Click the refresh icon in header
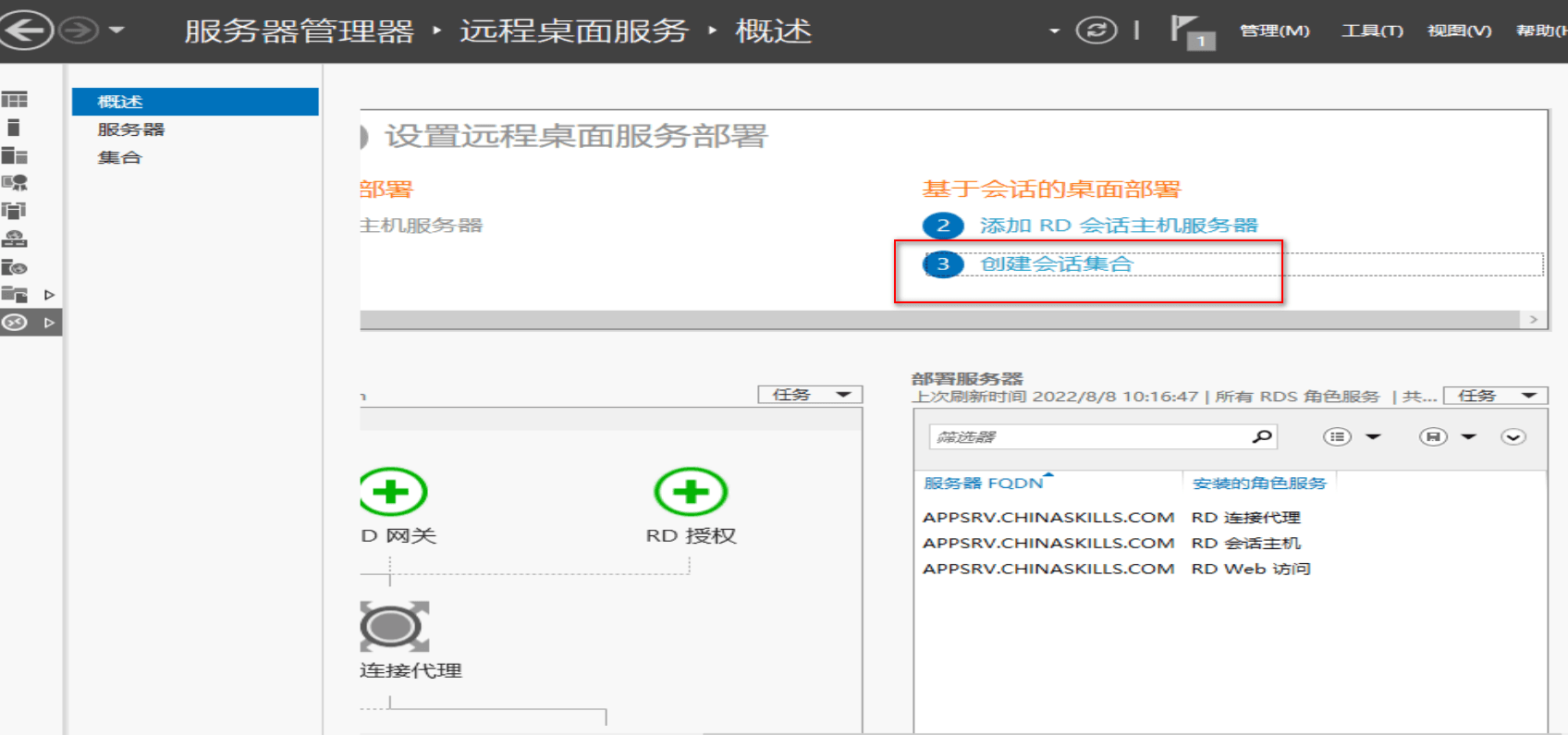This screenshot has height=735, width=1568. (1096, 31)
